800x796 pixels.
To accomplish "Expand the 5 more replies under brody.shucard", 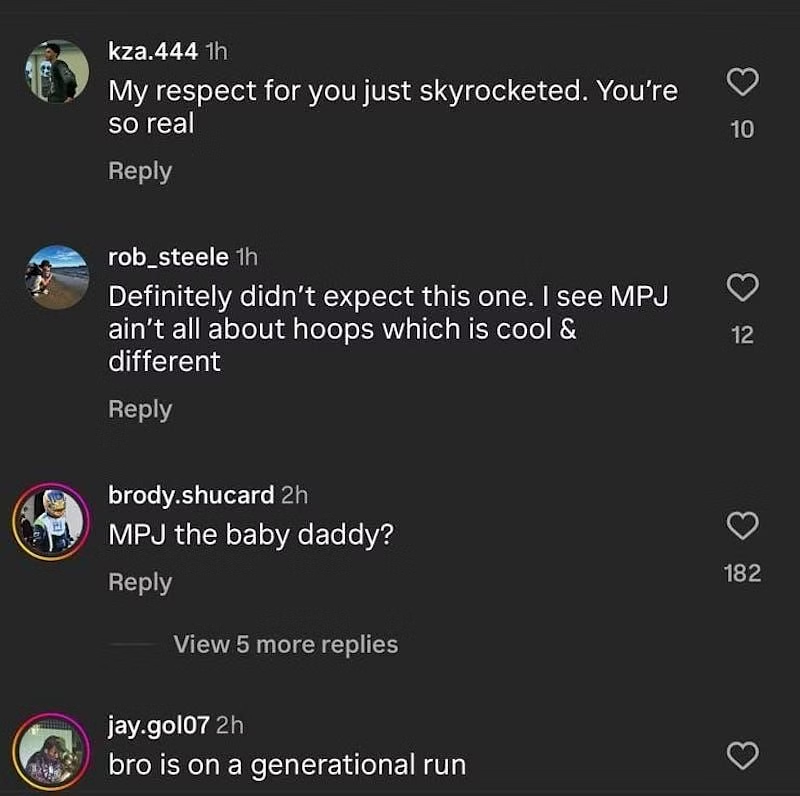I will pyautogui.click(x=288, y=644).
